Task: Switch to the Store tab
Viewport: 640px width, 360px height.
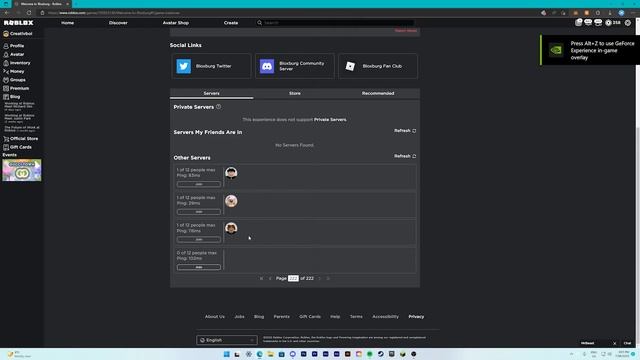Action: (x=295, y=93)
